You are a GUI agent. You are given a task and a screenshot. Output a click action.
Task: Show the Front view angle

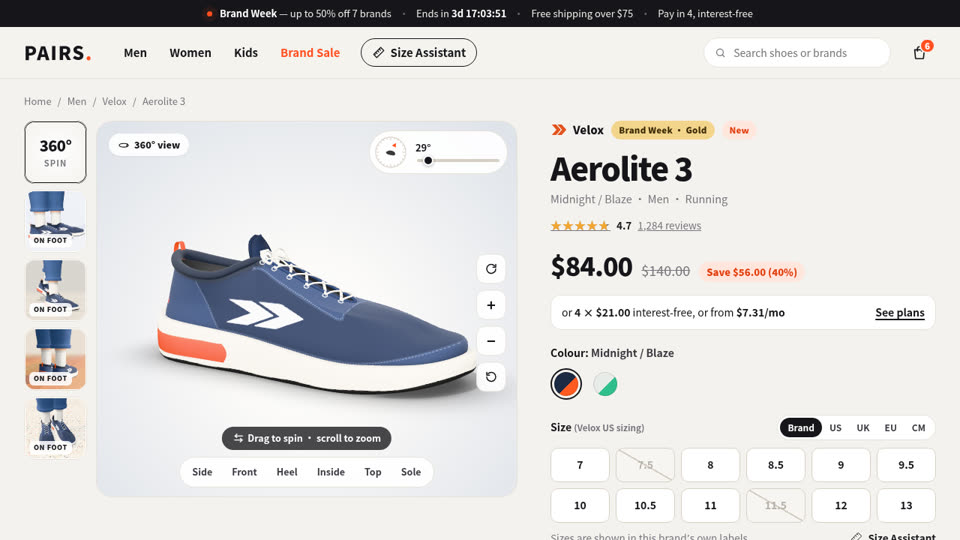click(244, 472)
